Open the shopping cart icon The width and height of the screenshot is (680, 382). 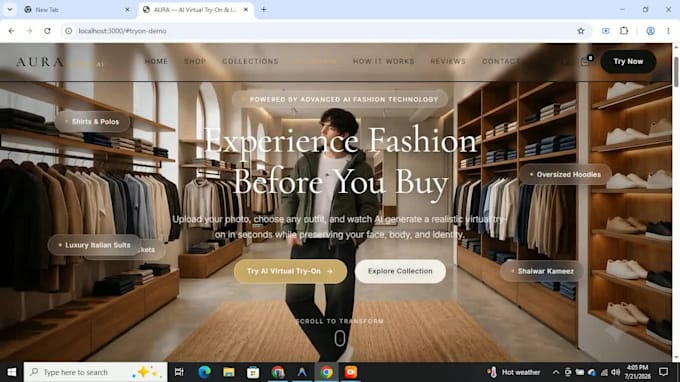click(x=585, y=62)
